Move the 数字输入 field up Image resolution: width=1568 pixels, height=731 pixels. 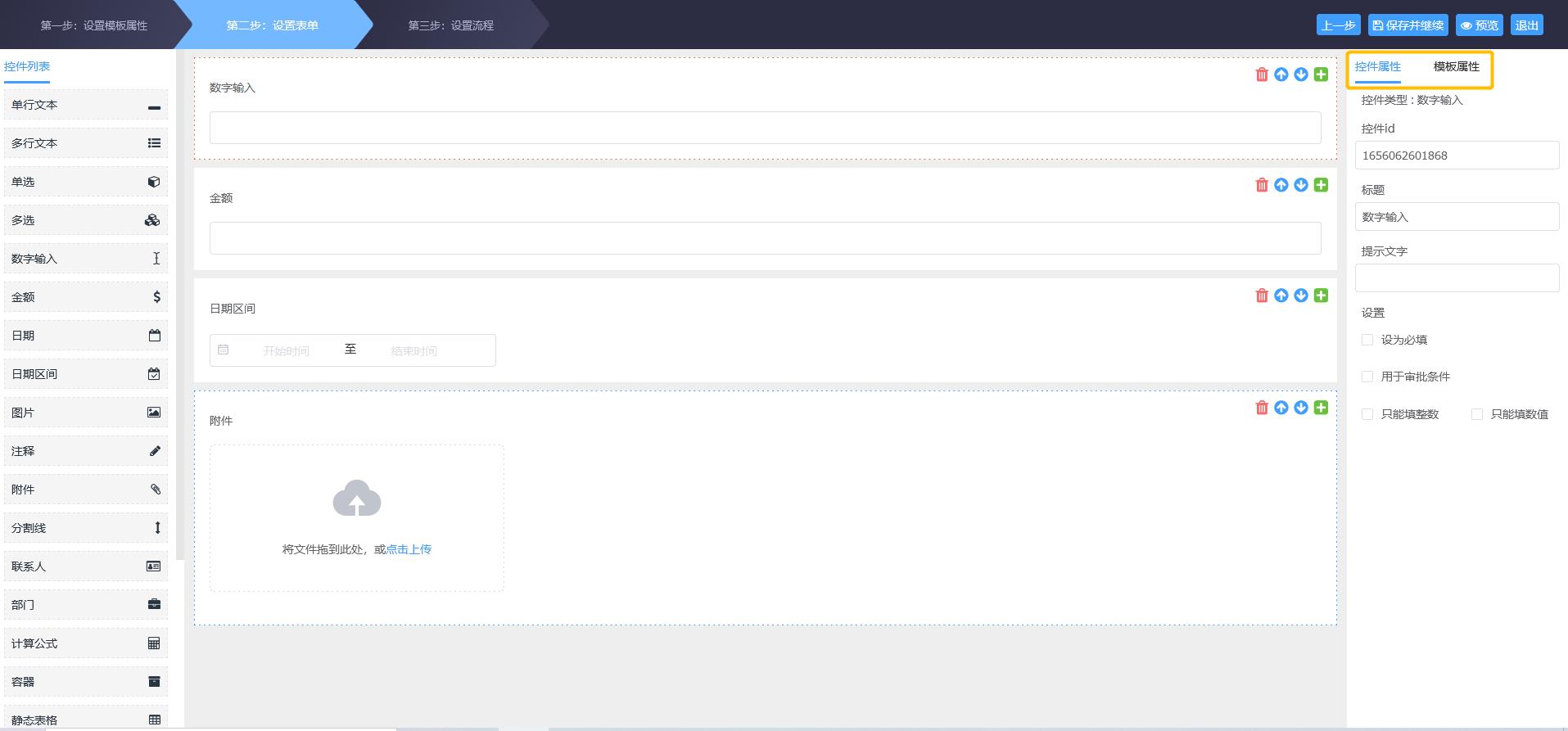click(x=1281, y=74)
